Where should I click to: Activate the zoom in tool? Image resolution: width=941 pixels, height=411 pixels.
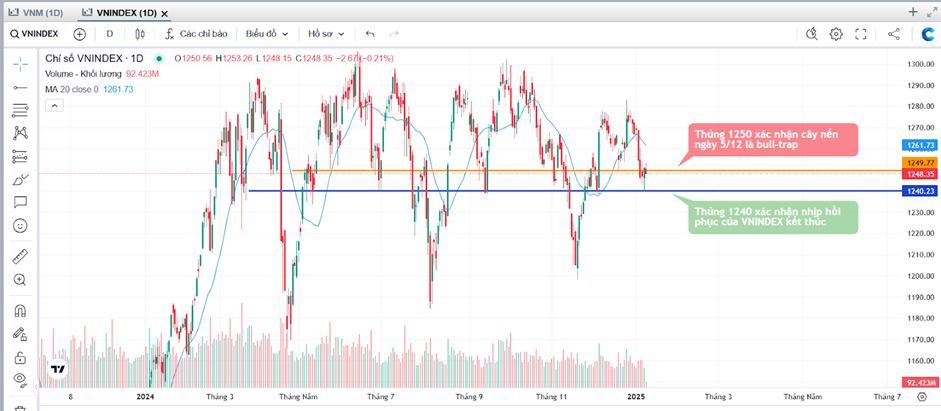pos(20,280)
